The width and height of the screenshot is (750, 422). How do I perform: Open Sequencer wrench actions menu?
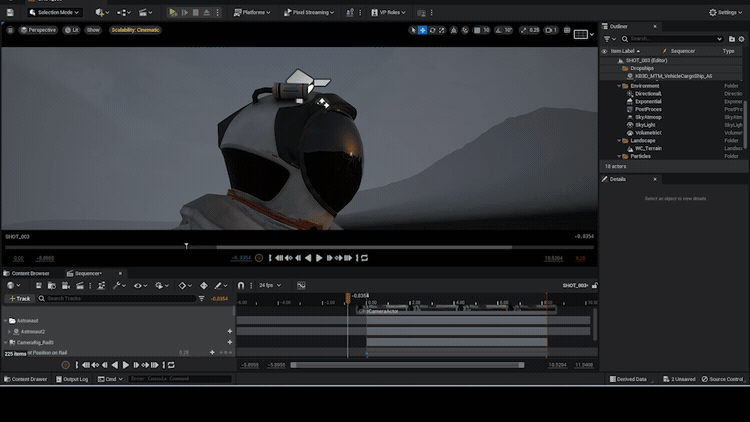pyautogui.click(x=119, y=286)
